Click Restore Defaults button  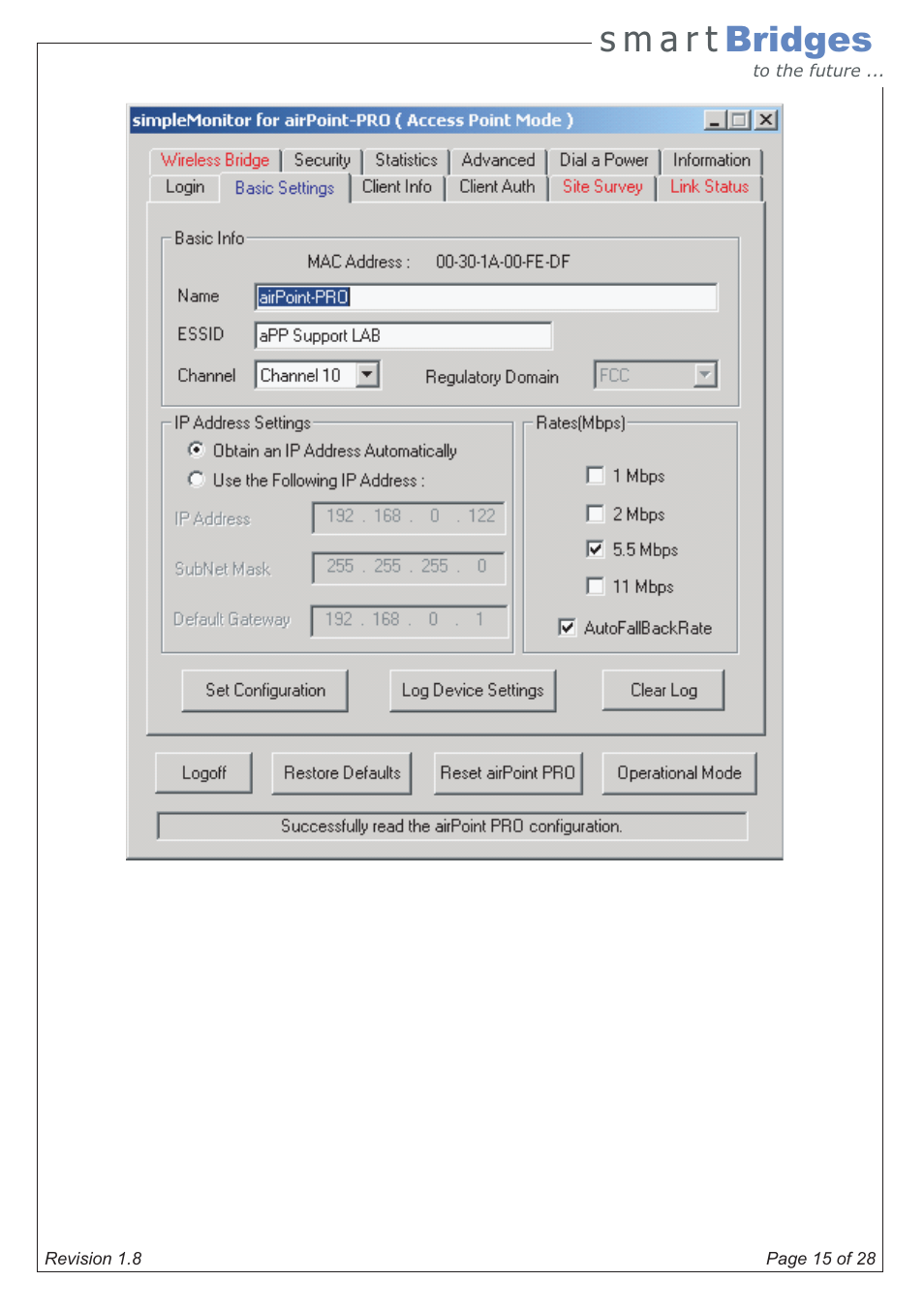click(x=342, y=773)
